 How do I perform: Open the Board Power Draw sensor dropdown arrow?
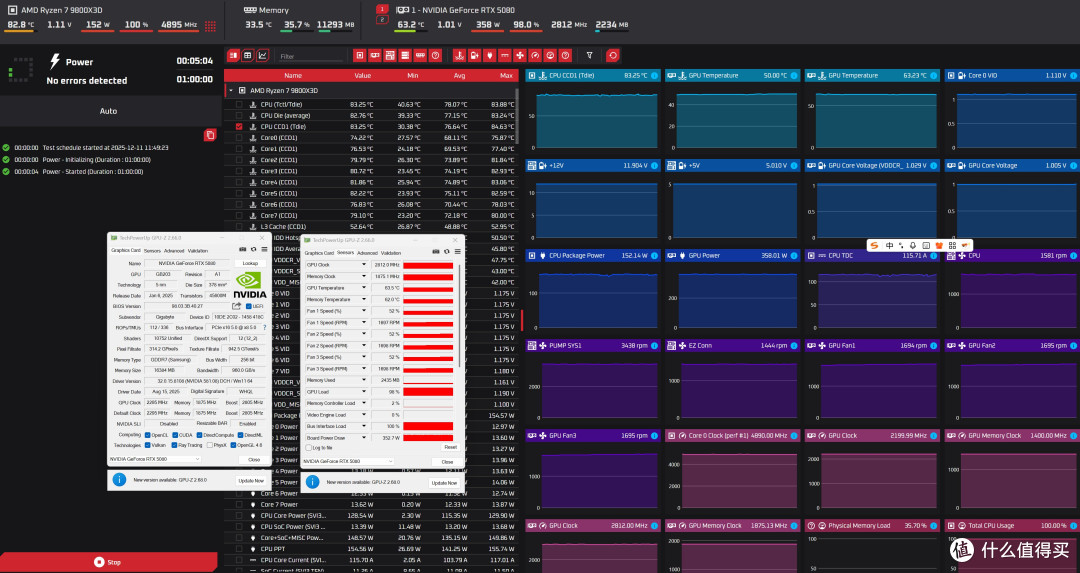(x=364, y=438)
